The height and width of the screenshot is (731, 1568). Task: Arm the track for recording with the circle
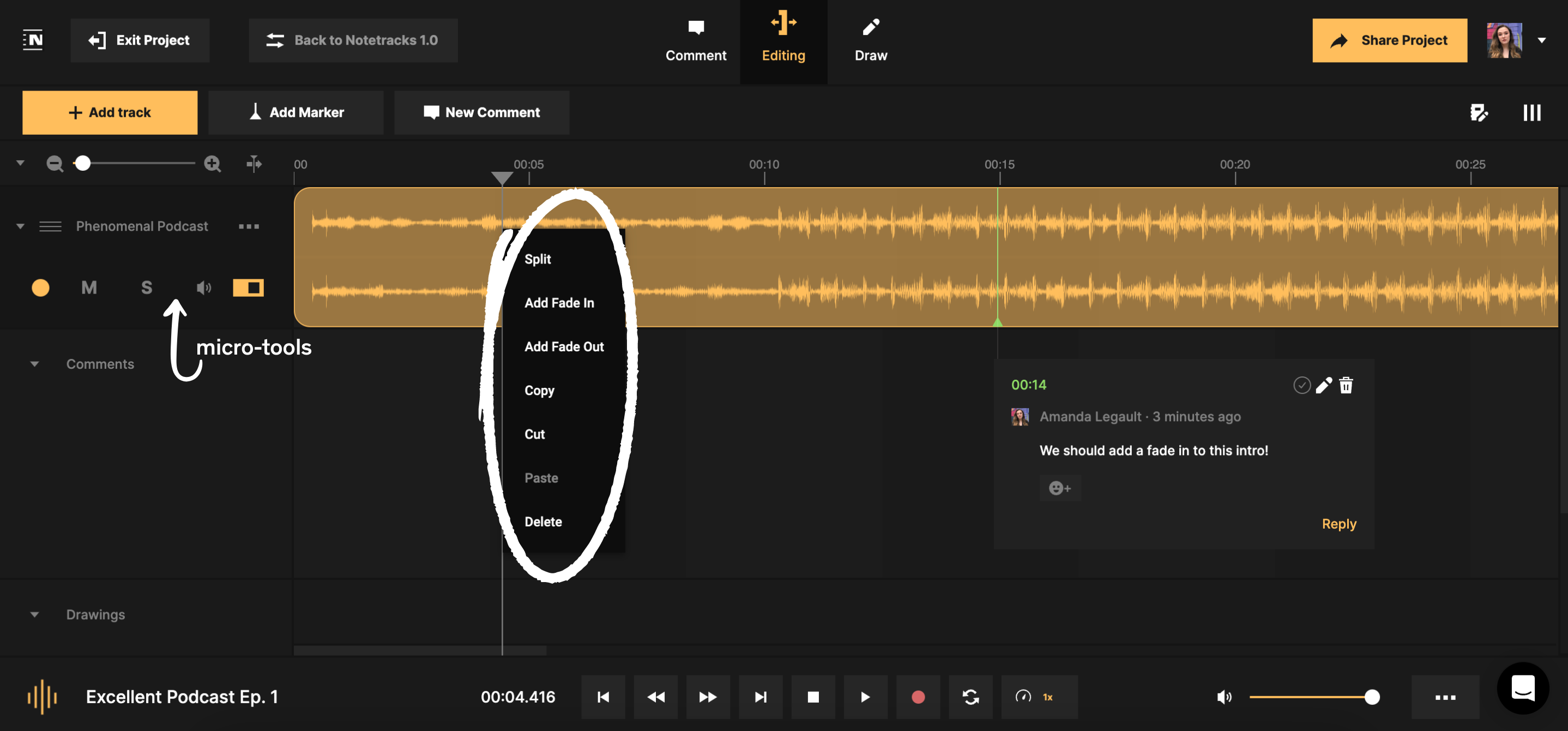pos(40,287)
